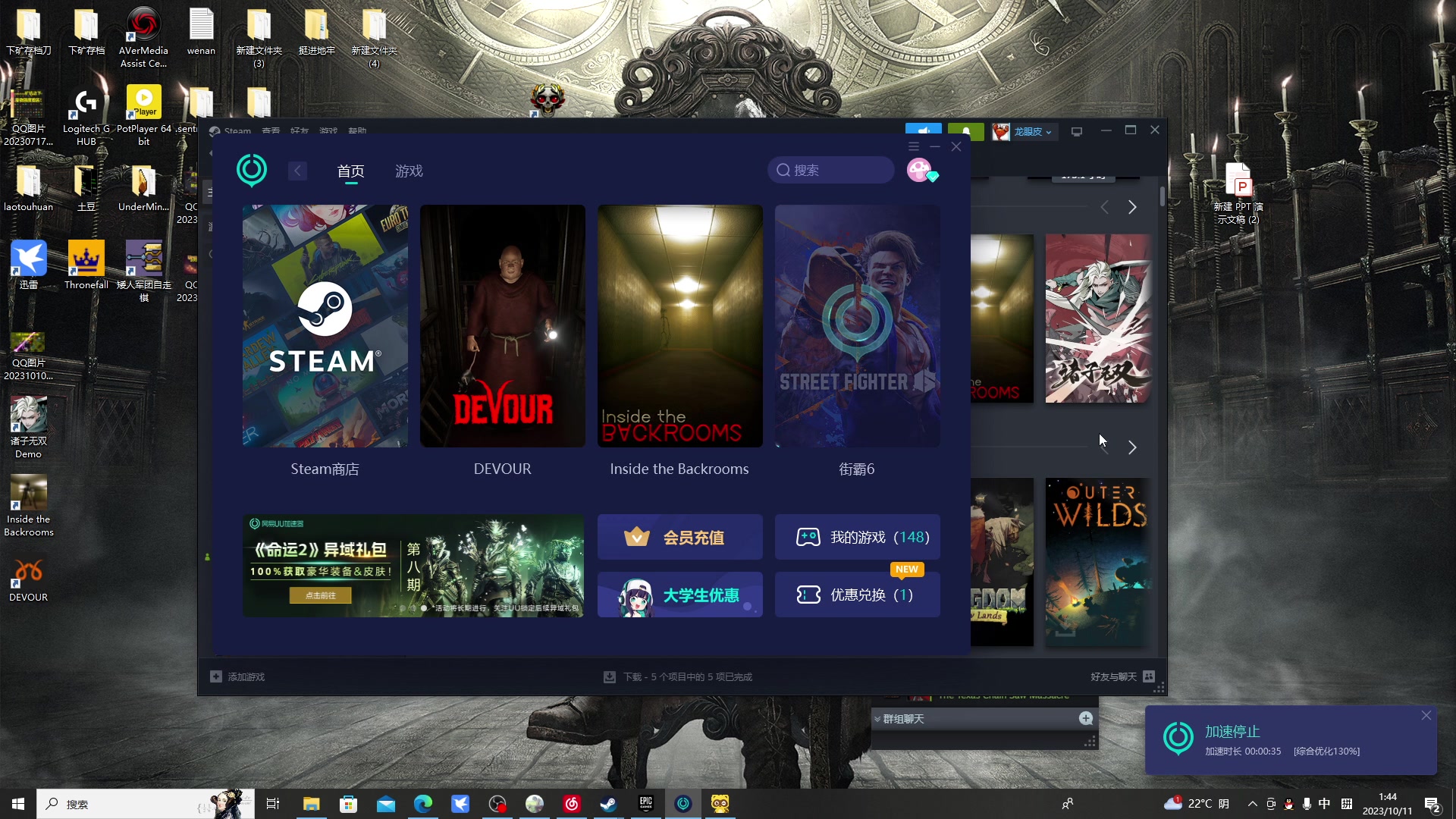This screenshot has height=819, width=1456.
Task: Open the Windows Start menu
Action: 18,804
